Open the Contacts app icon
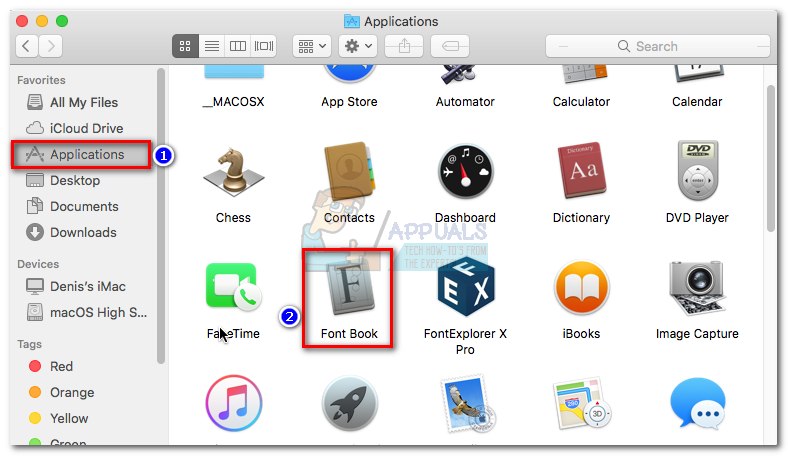Image resolution: width=788 pixels, height=456 pixels. point(350,172)
